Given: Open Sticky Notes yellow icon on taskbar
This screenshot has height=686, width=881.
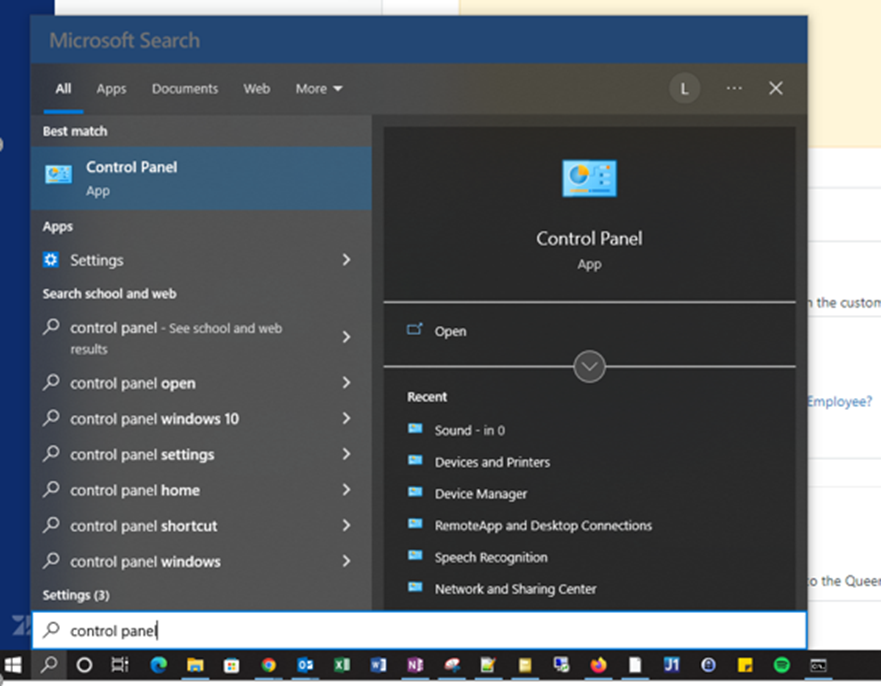Looking at the screenshot, I should (x=745, y=665).
